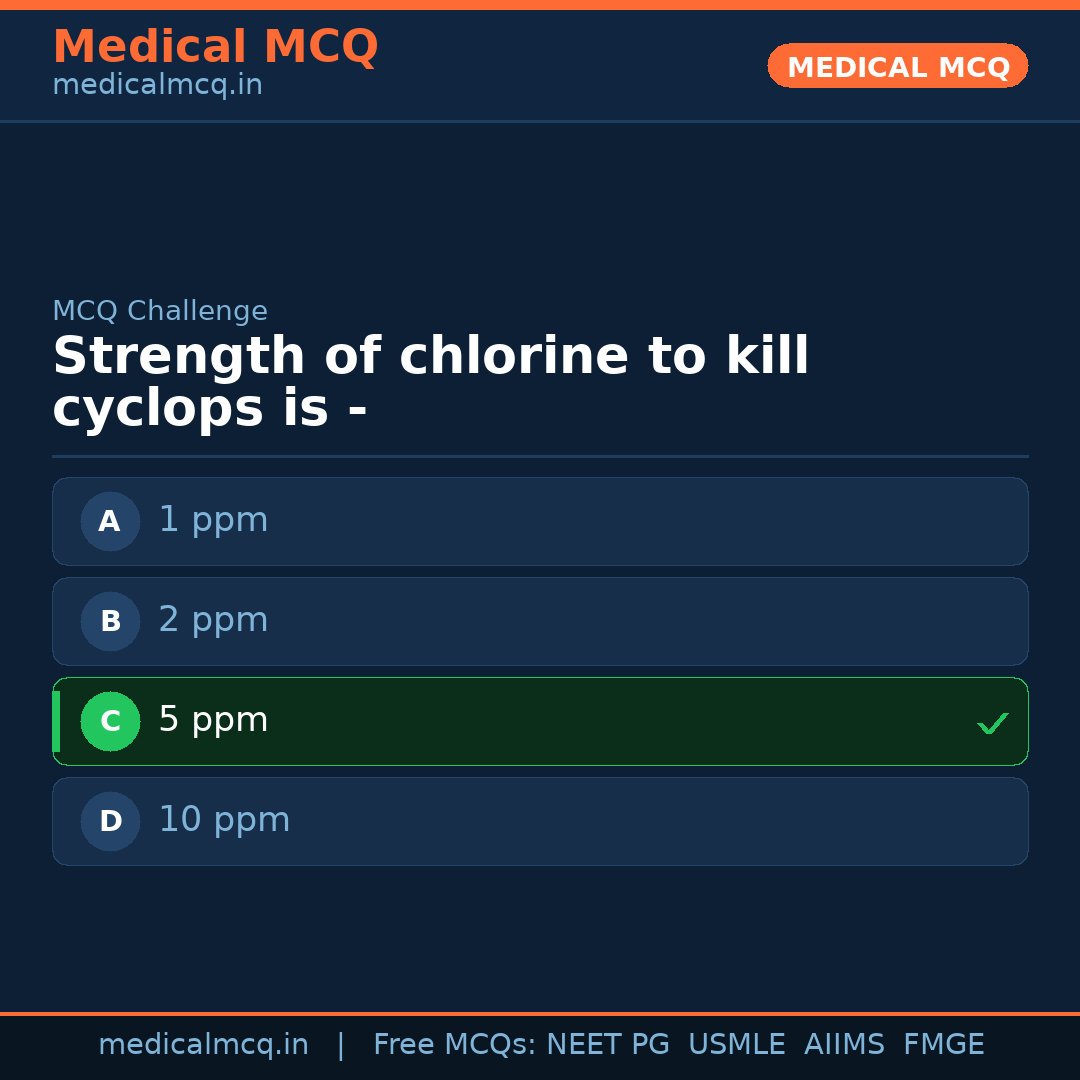This screenshot has width=1080, height=1080.
Task: Click the green circled letter C icon
Action: (110, 721)
